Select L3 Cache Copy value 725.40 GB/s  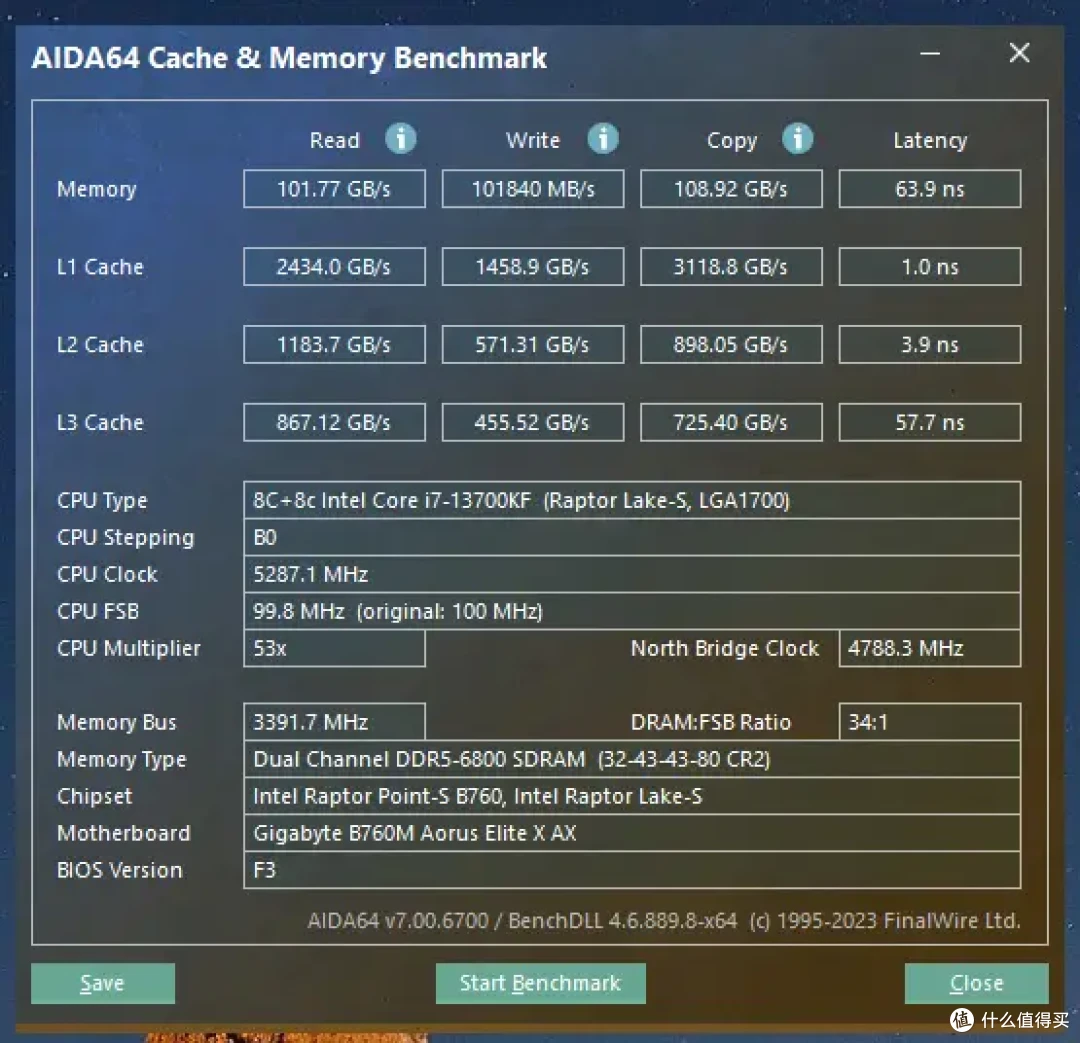click(x=731, y=422)
